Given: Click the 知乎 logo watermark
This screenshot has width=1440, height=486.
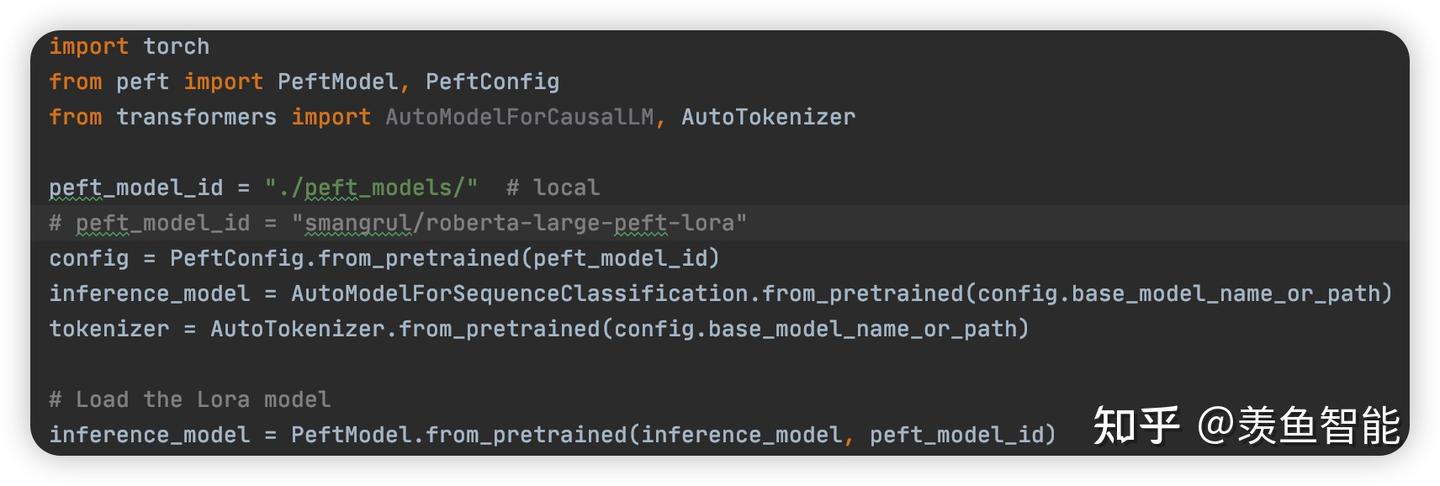Looking at the screenshot, I should 1136,426.
